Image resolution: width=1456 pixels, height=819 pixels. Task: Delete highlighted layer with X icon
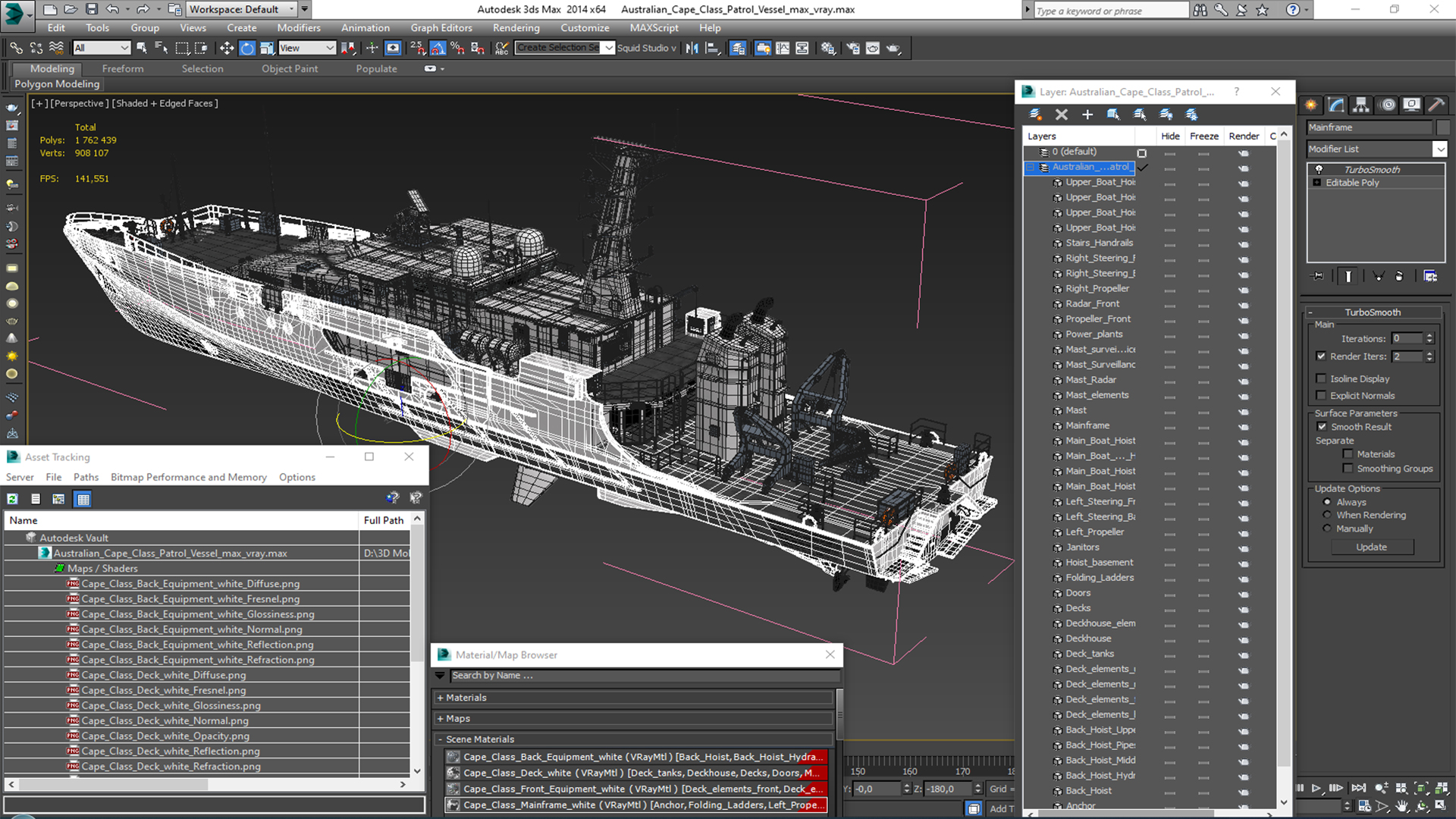(x=1061, y=115)
